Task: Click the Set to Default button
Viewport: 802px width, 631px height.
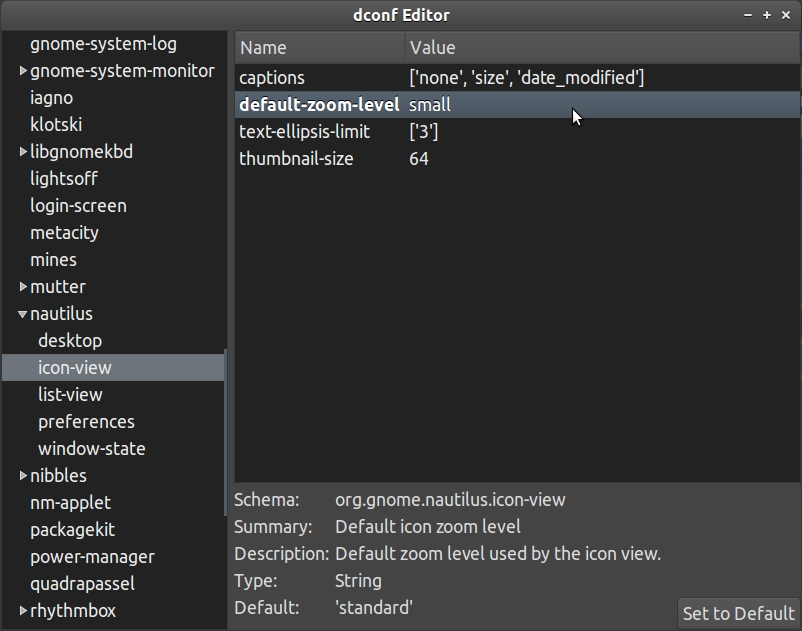Action: click(x=739, y=613)
